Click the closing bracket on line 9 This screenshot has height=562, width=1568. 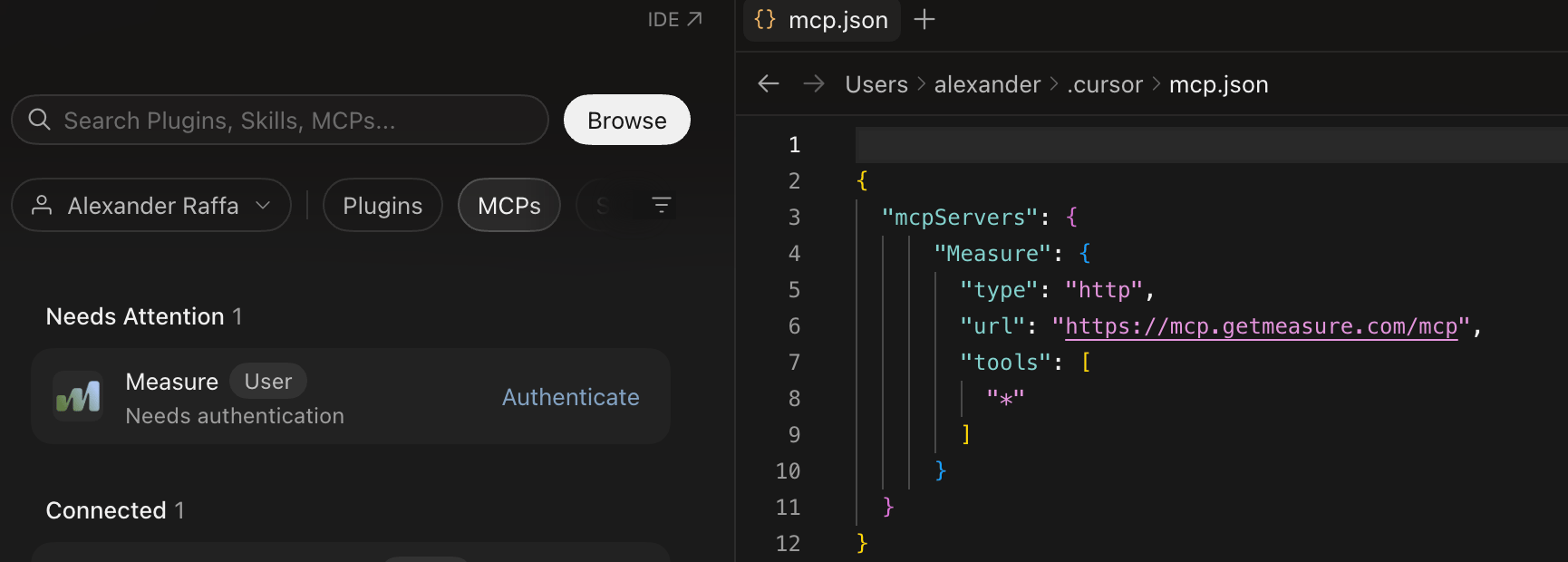point(966,435)
